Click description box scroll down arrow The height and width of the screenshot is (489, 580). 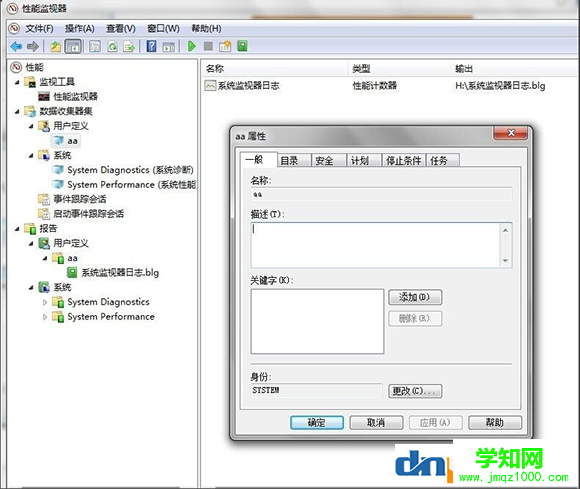[506, 261]
